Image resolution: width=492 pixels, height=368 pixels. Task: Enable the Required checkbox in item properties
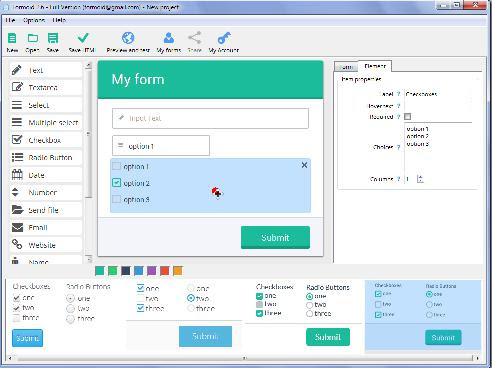[x=407, y=116]
